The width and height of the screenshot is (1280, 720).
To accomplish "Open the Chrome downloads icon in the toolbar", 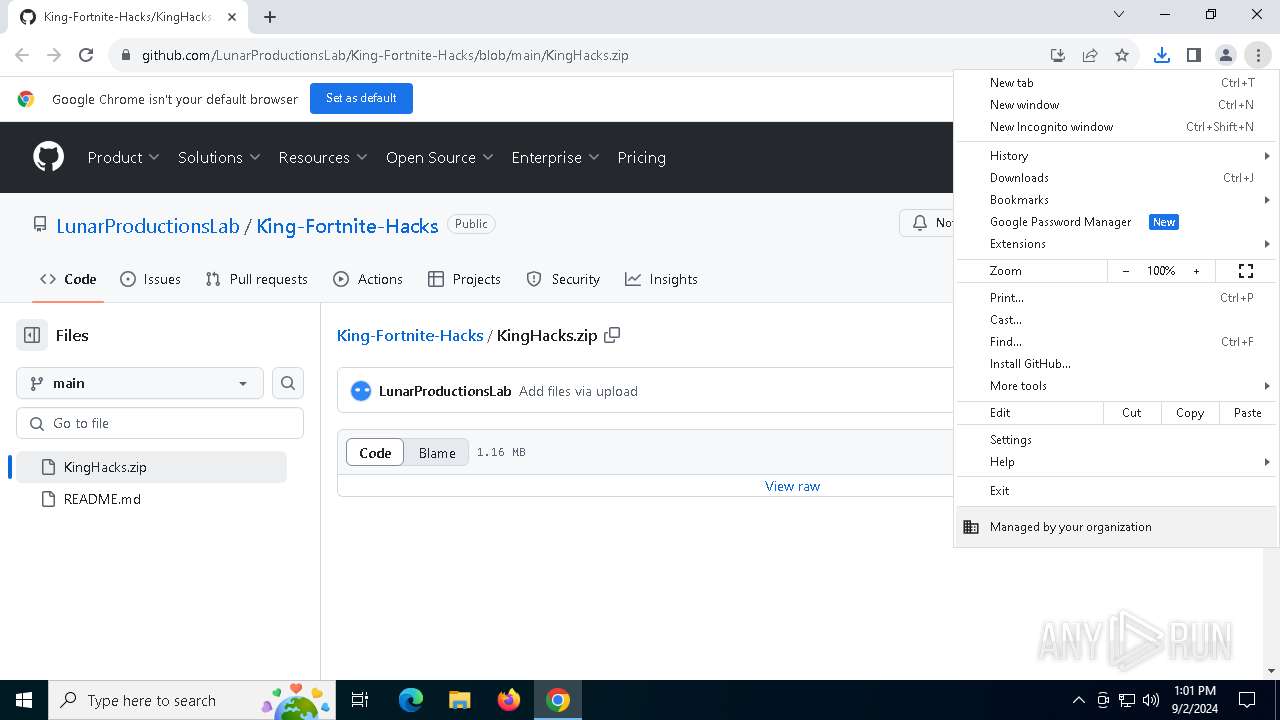I will click(1161, 55).
